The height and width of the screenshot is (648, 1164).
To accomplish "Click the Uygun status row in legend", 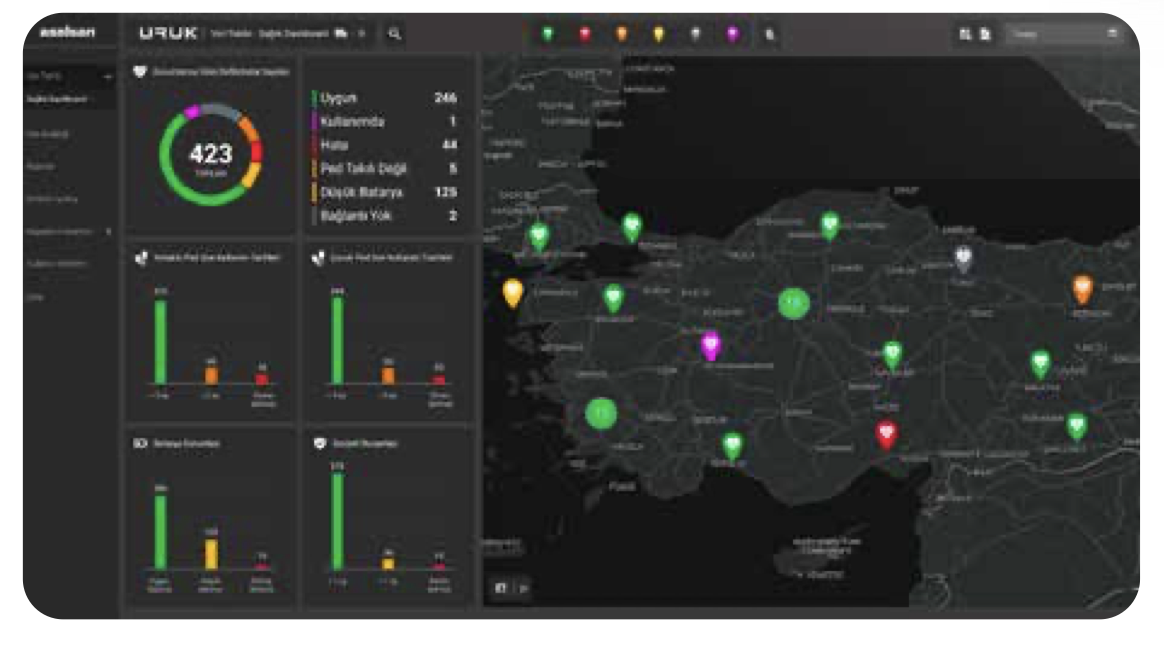I will coord(385,98).
